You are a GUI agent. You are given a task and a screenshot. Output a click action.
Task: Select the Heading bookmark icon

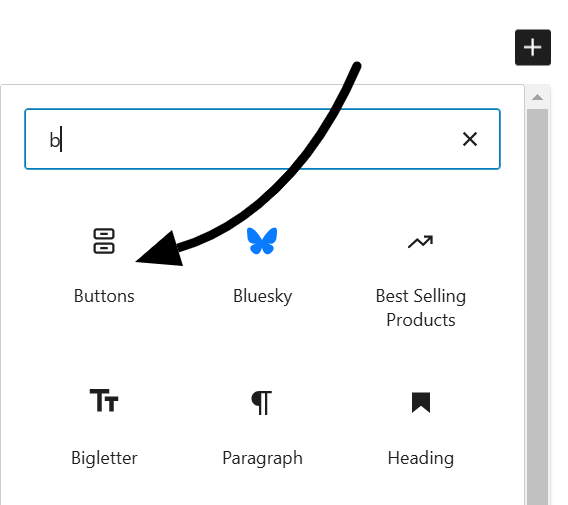[421, 402]
